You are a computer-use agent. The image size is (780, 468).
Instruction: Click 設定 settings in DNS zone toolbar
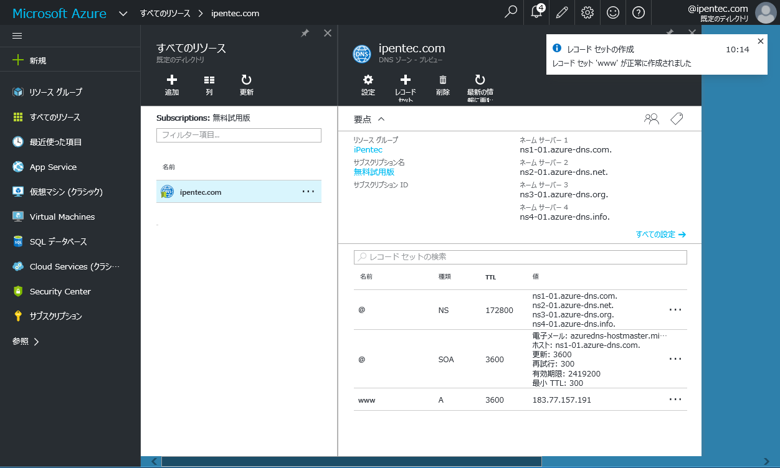click(368, 85)
